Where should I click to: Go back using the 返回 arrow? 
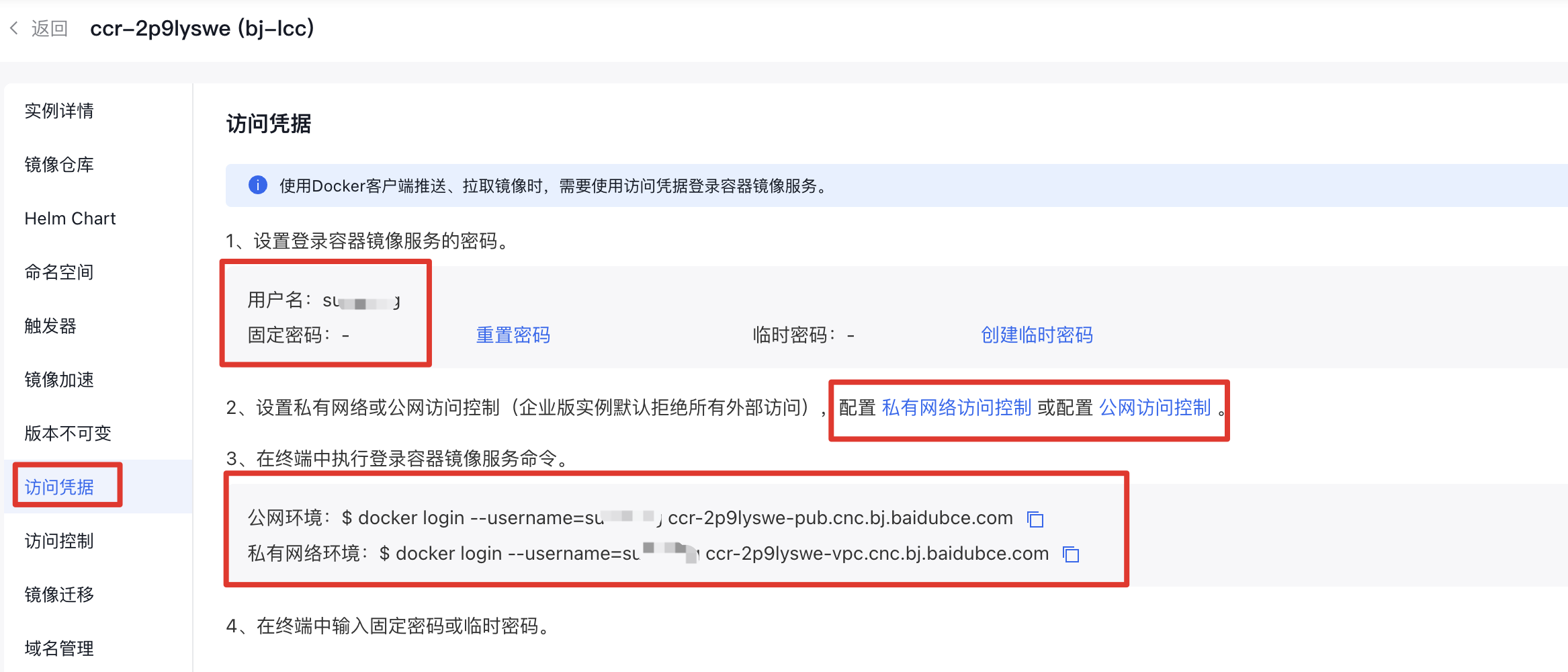(x=14, y=28)
